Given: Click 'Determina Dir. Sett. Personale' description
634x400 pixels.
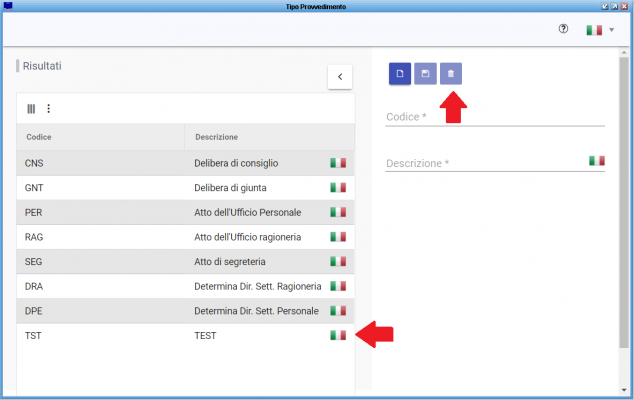Looking at the screenshot, I should pyautogui.click(x=256, y=311).
